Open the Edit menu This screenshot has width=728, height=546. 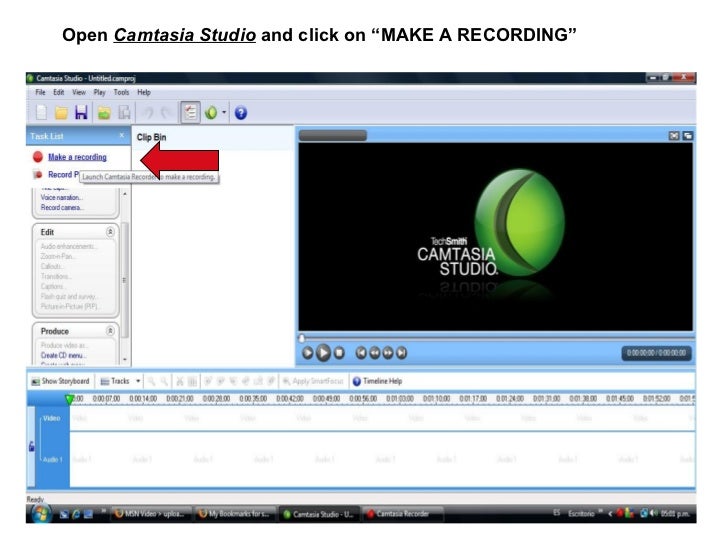[58, 92]
